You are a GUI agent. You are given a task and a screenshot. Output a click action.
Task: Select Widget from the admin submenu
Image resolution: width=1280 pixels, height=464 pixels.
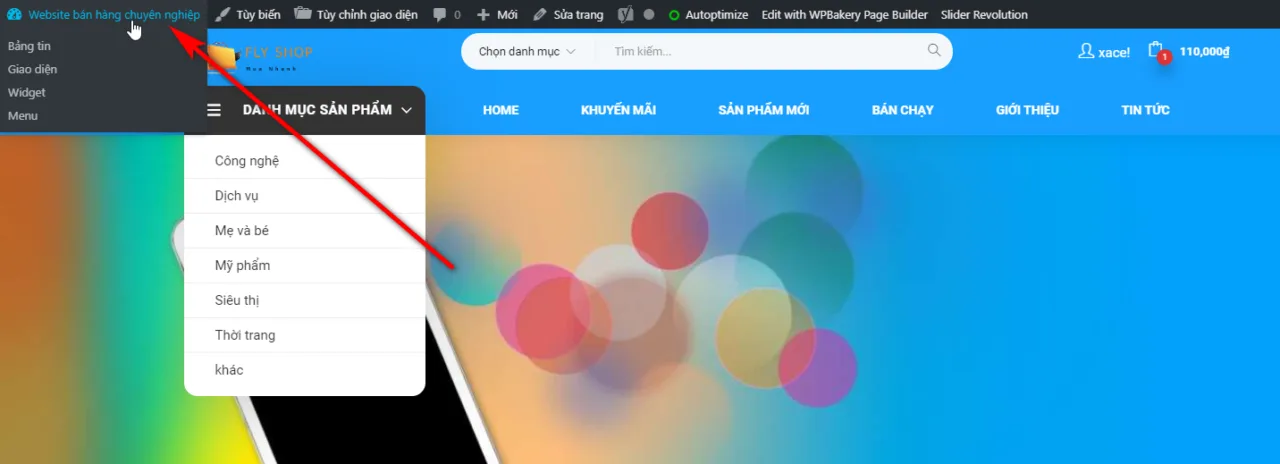tap(27, 92)
